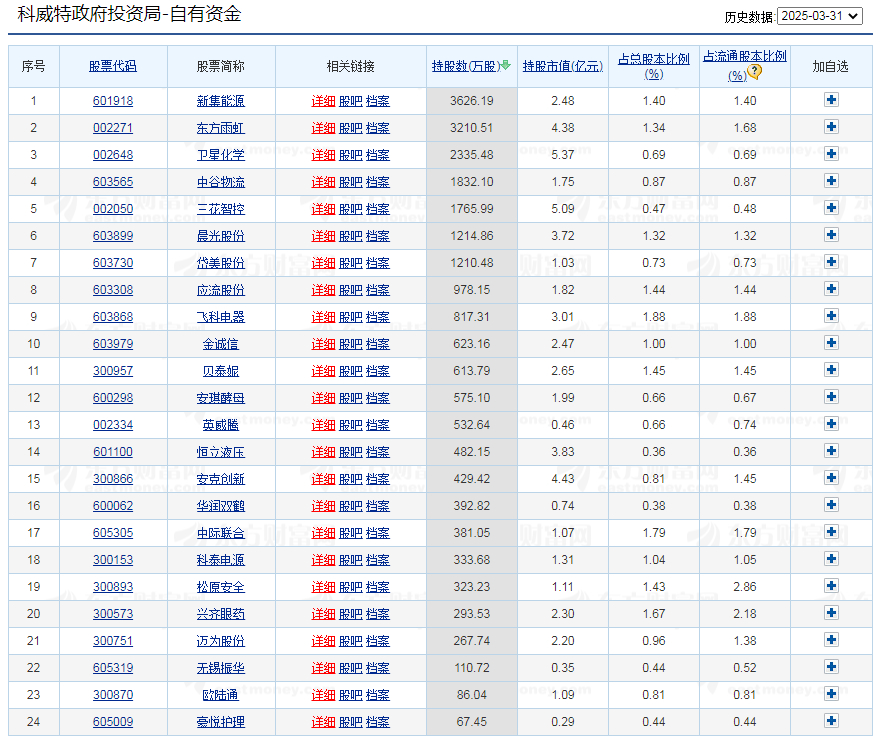Open 档案 for 安克创新
This screenshot has height=744, width=880.
378,479
